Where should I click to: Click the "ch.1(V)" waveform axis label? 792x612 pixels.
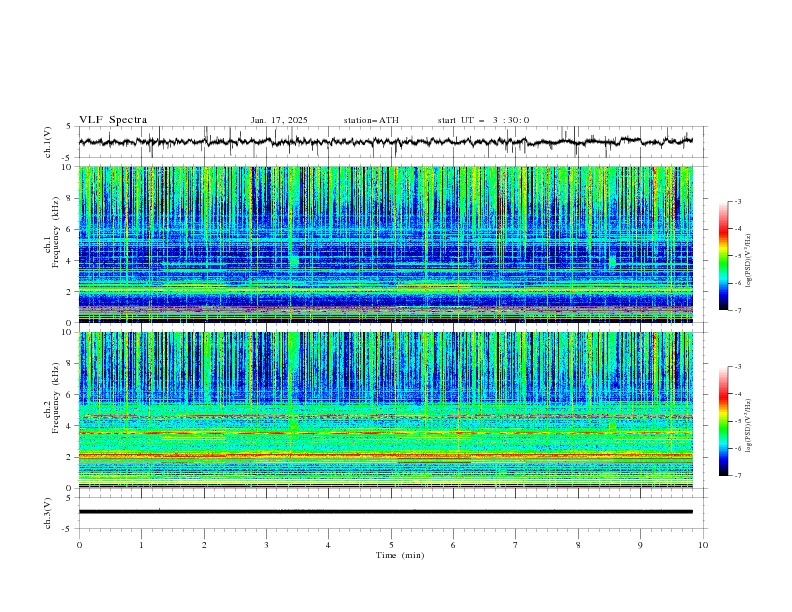(48, 142)
